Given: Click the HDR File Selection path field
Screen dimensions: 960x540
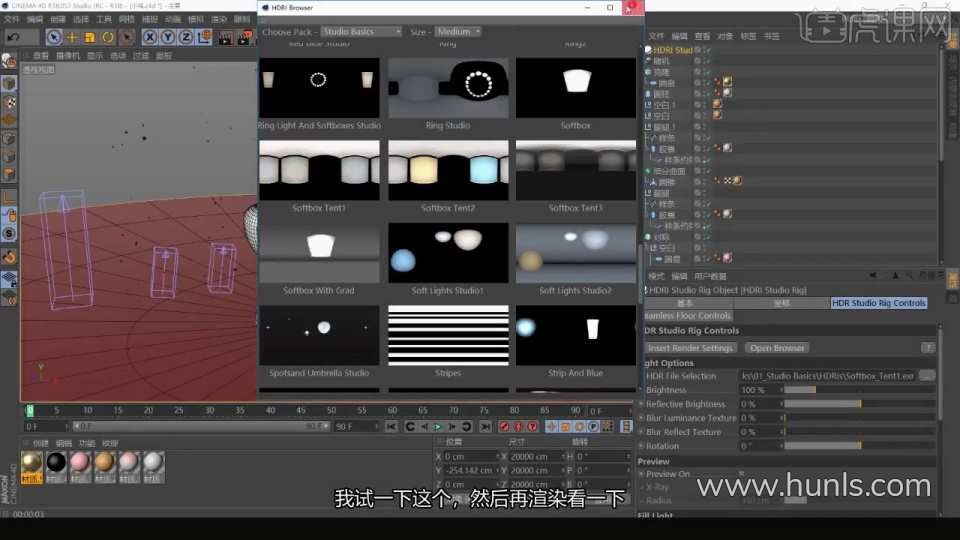Looking at the screenshot, I should coord(828,376).
